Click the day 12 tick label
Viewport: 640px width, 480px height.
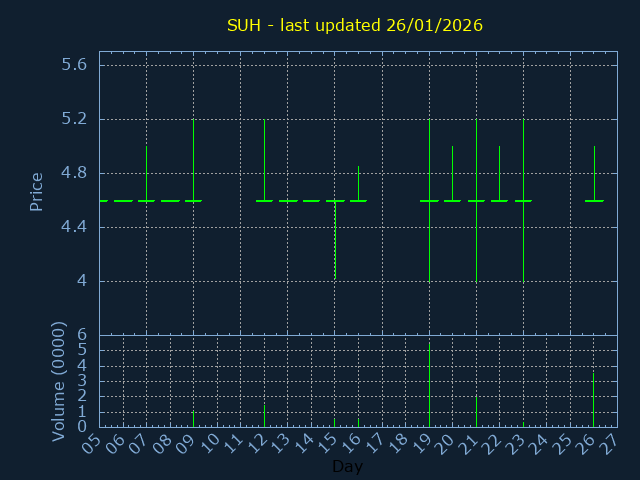pyautogui.click(x=258, y=442)
